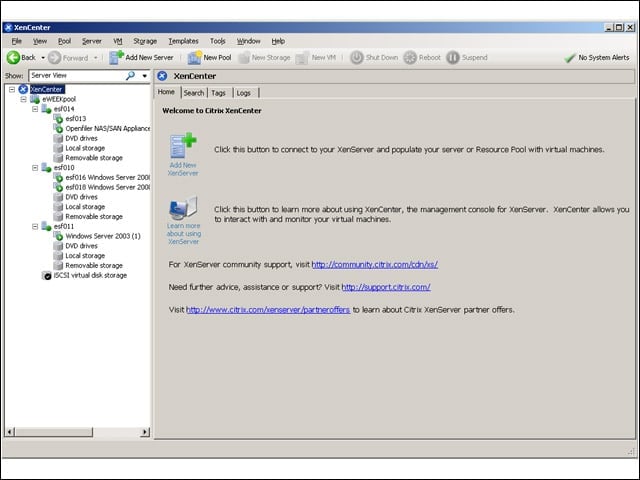Open the Help menu
640x480 pixels.
point(278,41)
